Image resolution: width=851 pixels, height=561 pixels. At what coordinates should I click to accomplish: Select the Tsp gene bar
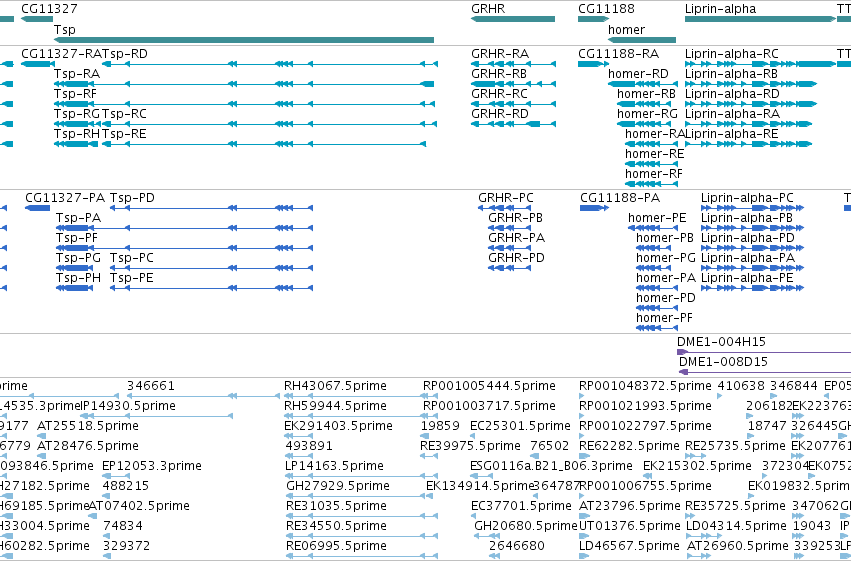click(244, 40)
